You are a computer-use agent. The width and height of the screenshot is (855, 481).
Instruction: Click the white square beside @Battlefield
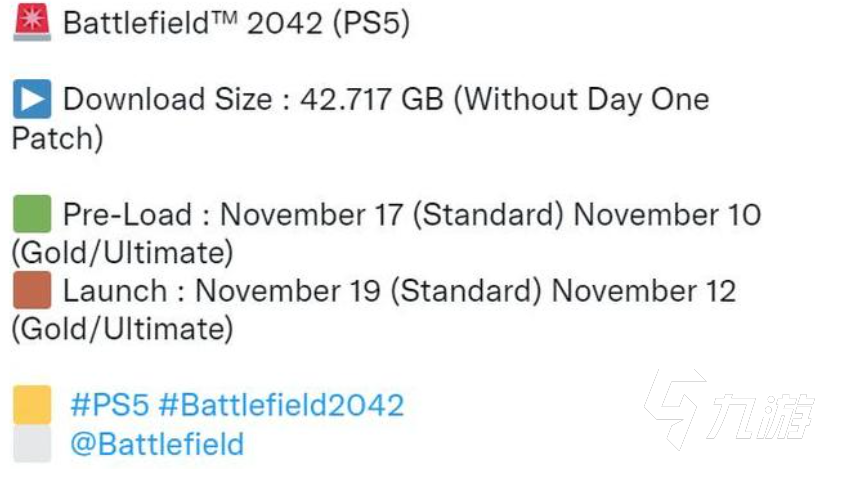click(x=32, y=444)
